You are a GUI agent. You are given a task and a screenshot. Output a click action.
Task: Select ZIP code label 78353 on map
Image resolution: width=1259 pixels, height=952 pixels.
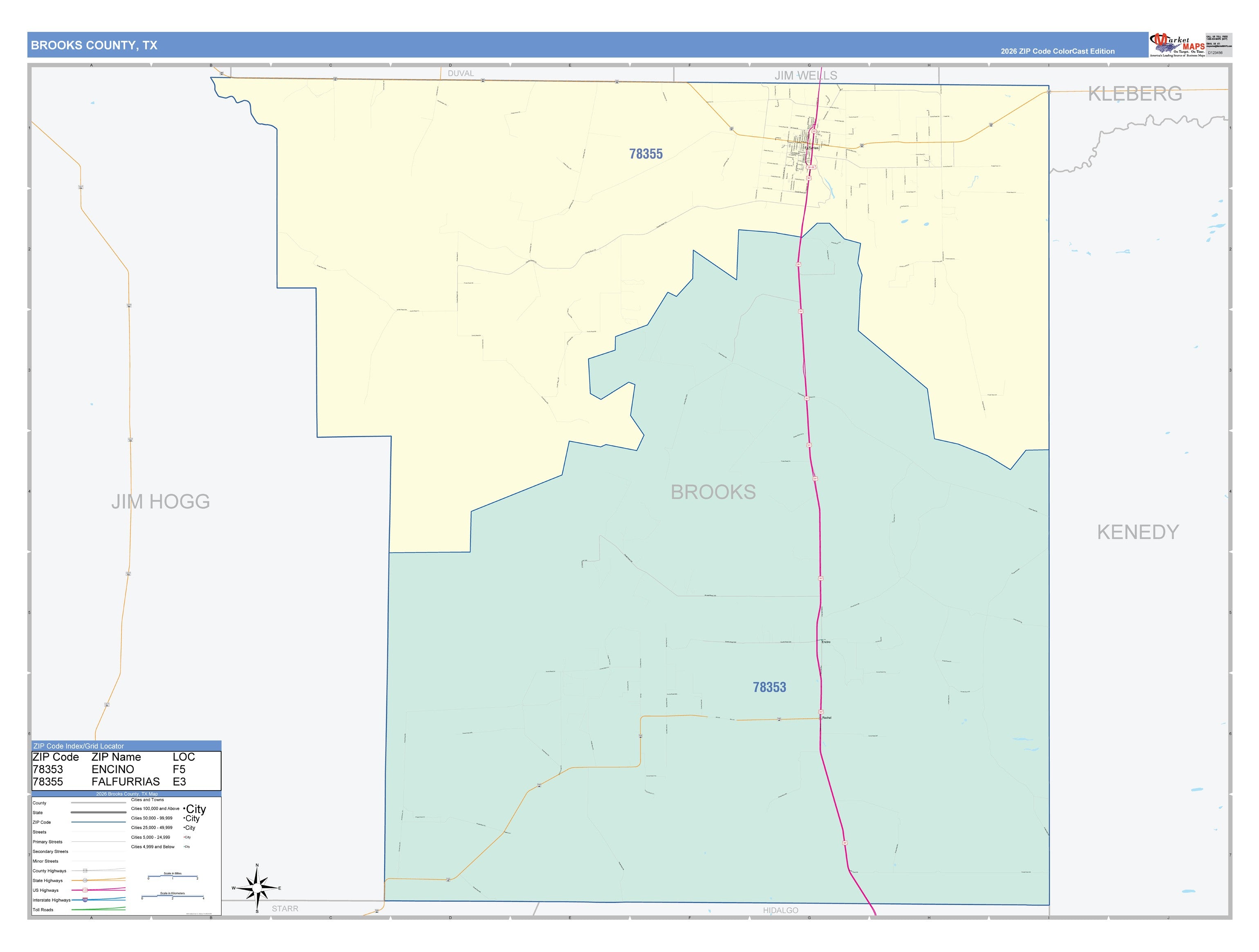770,687
